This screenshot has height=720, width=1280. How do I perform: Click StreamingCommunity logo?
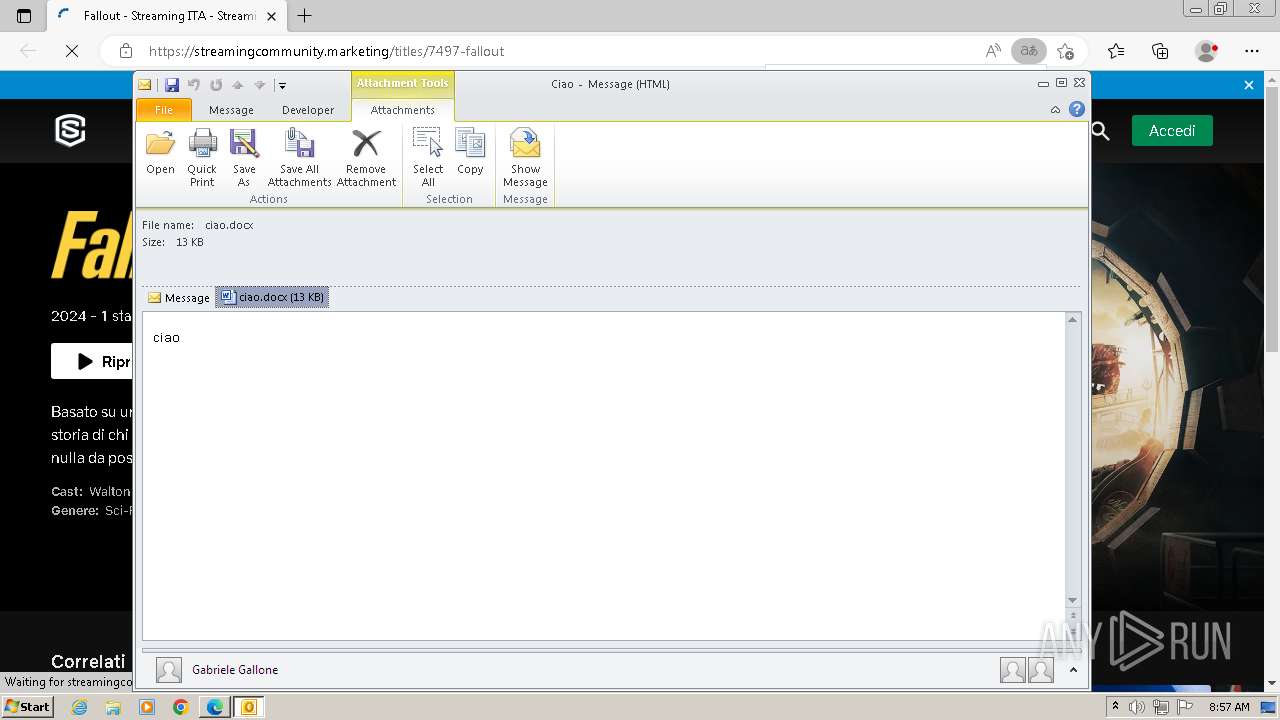coord(70,130)
